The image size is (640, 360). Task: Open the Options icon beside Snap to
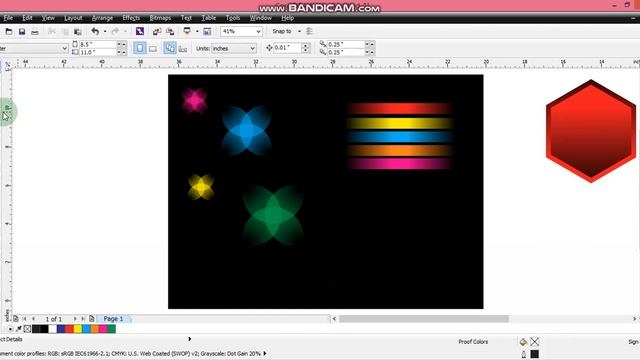(x=309, y=31)
